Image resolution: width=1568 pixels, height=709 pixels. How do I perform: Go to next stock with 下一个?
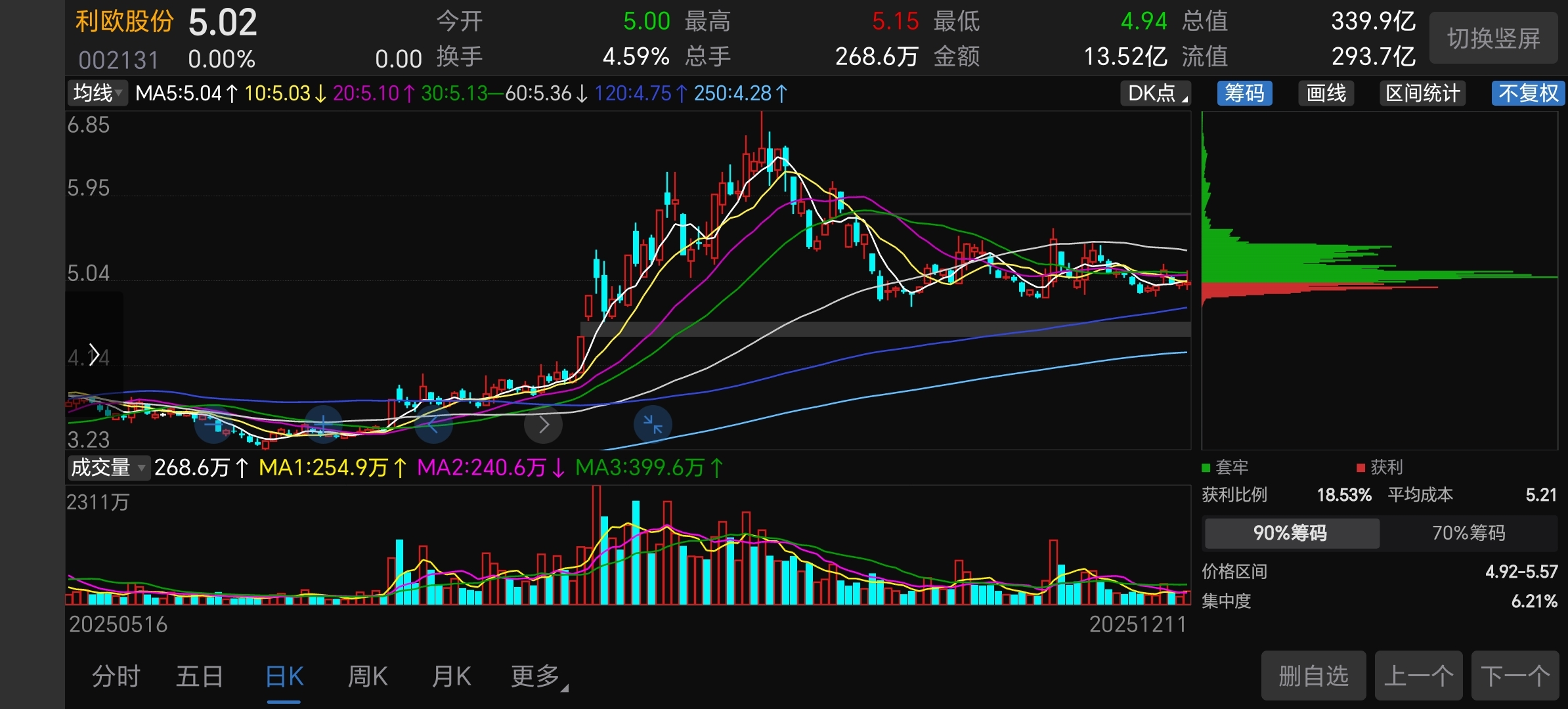(x=1515, y=676)
